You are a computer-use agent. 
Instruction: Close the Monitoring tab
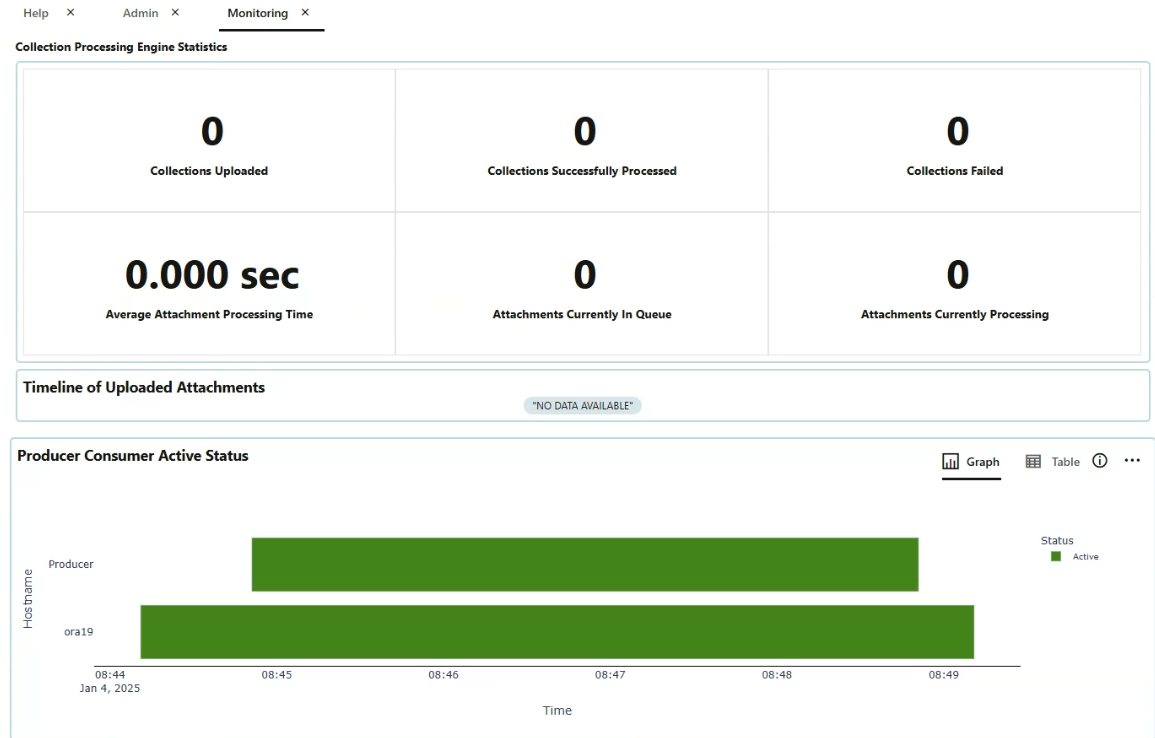click(305, 13)
